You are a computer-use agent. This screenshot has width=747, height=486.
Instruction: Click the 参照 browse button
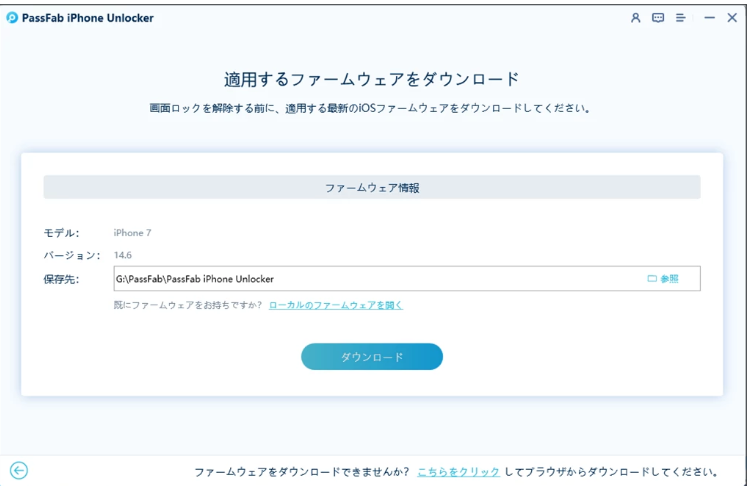pos(663,279)
